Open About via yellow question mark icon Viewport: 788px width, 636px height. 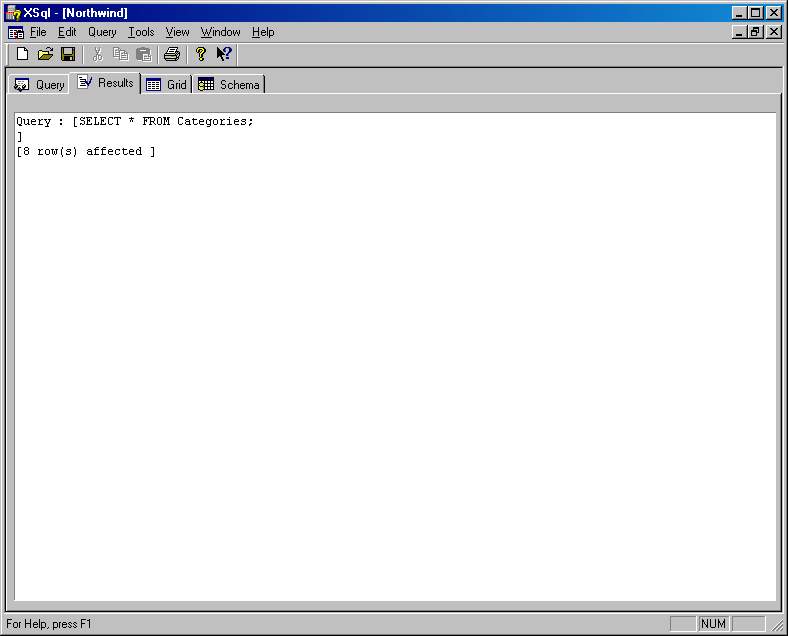click(x=201, y=54)
